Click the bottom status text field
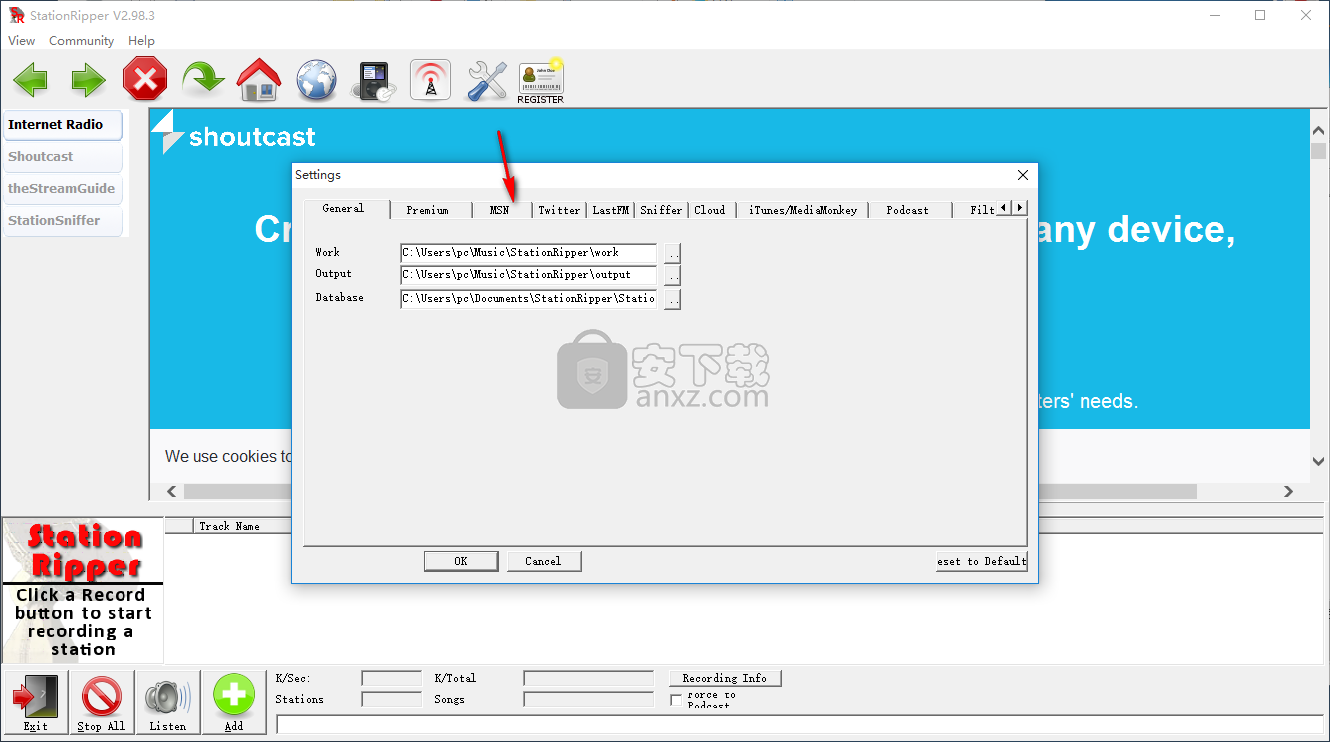The height and width of the screenshot is (742, 1330). [x=800, y=724]
